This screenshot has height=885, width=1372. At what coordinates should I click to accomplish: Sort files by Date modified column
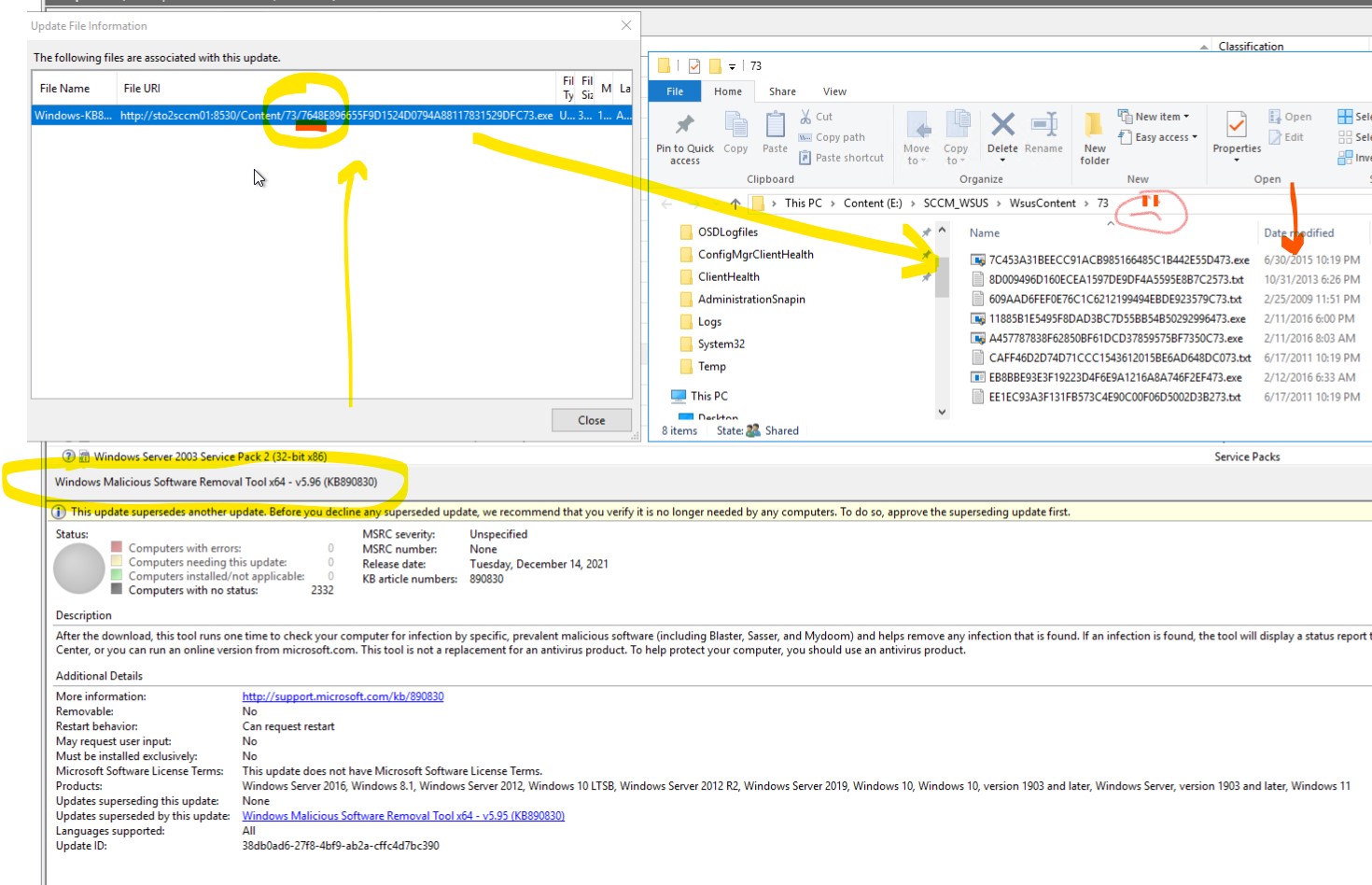[1298, 233]
